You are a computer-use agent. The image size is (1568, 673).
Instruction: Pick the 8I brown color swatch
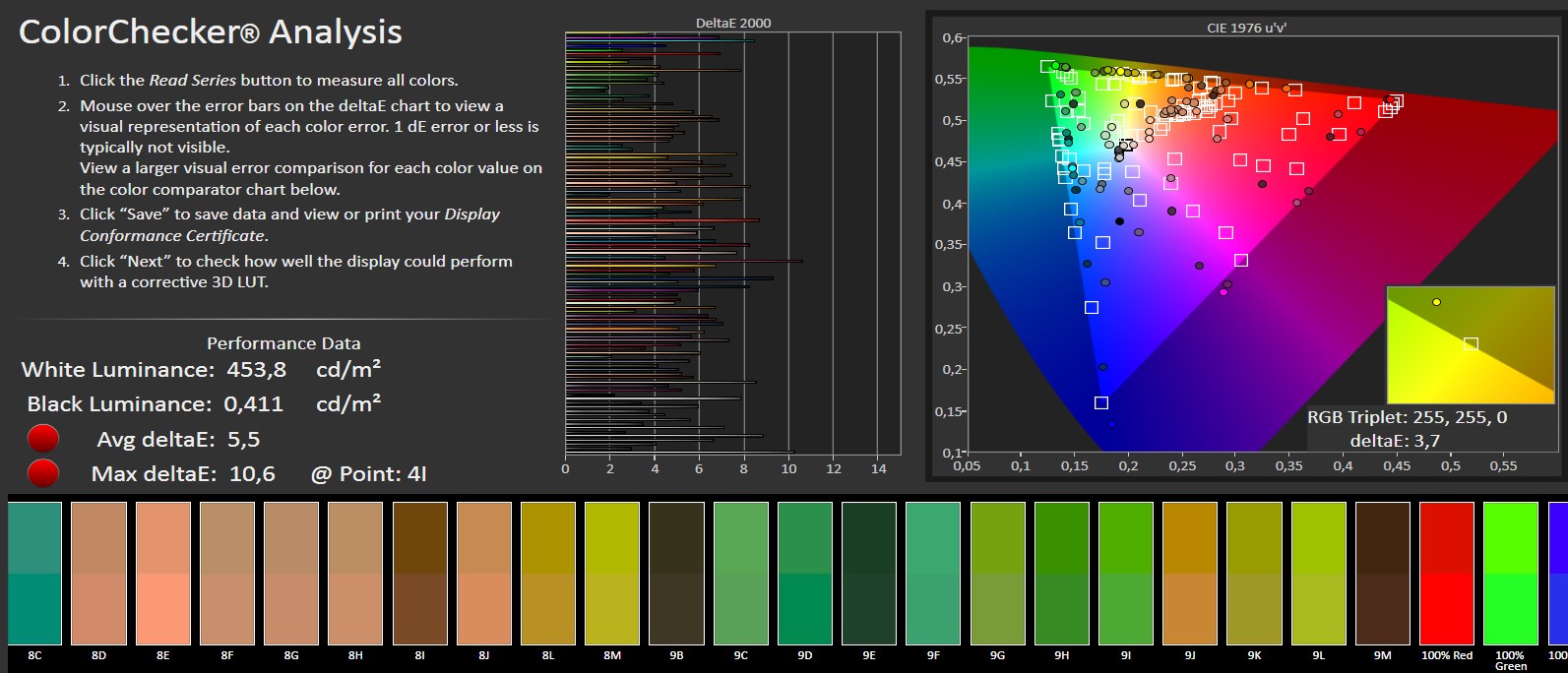pos(419,574)
